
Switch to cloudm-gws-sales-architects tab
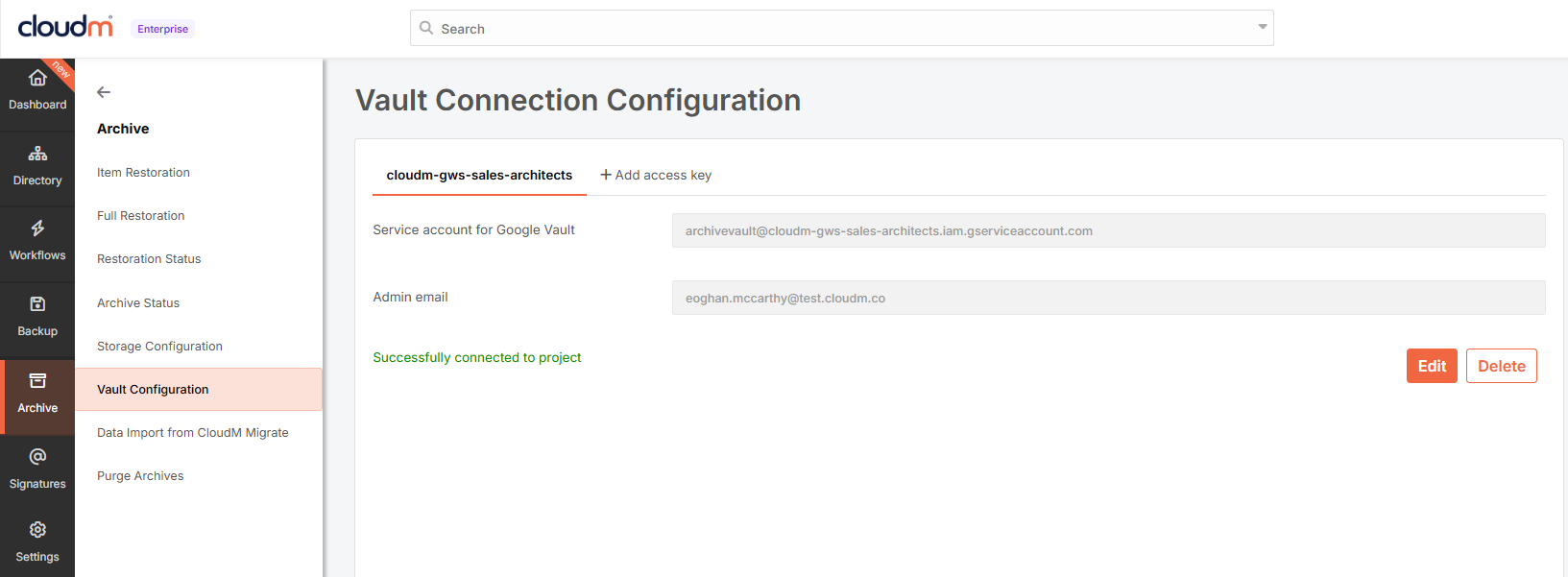pos(479,175)
